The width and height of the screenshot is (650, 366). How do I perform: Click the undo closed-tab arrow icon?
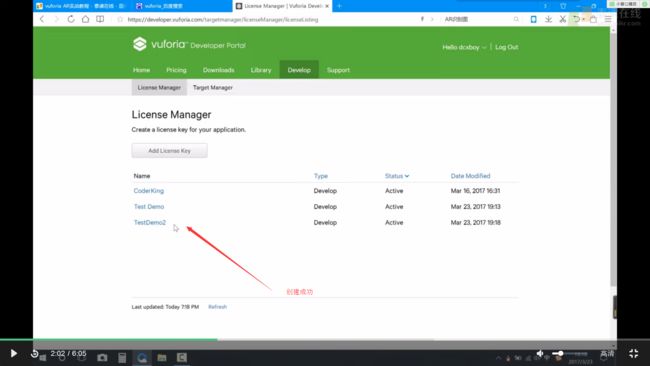[x=577, y=19]
